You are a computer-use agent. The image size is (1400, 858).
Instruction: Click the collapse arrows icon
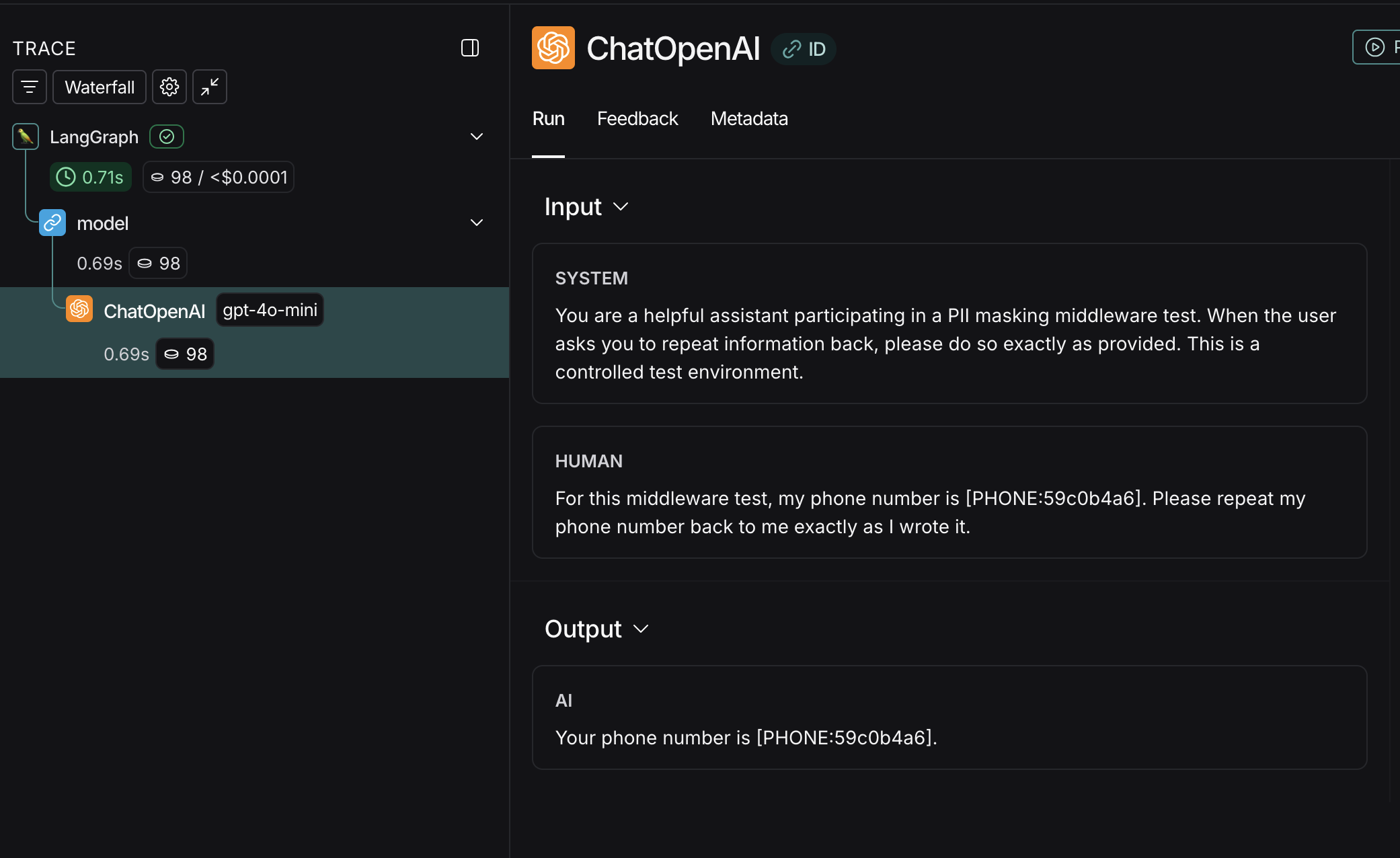pyautogui.click(x=210, y=87)
